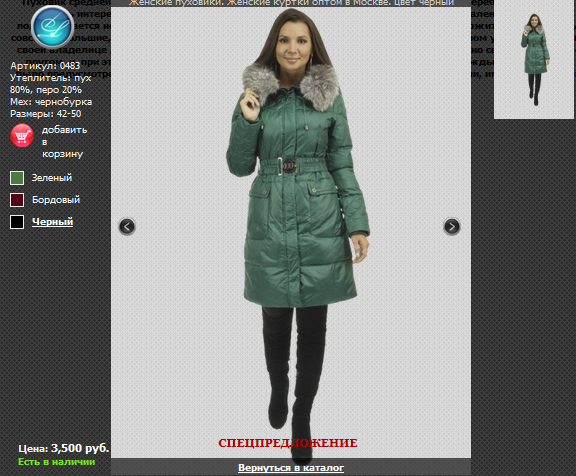Image resolution: width=576 pixels, height=476 pixels.
Task: Click the "Утеплитель: пух" text line
Action: (50, 78)
